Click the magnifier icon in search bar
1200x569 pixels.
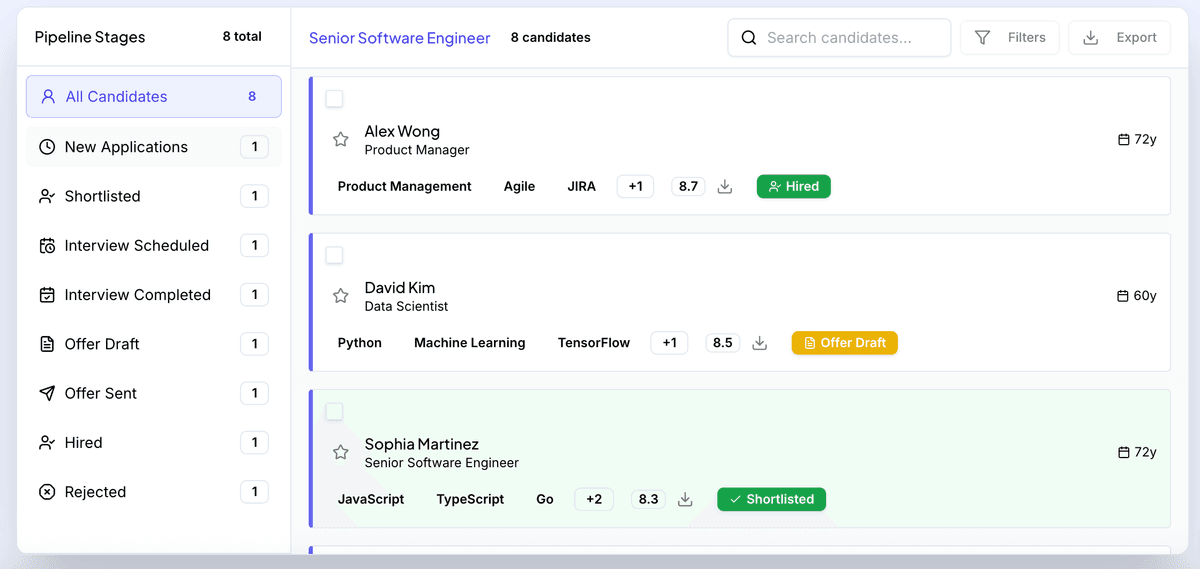coord(749,38)
